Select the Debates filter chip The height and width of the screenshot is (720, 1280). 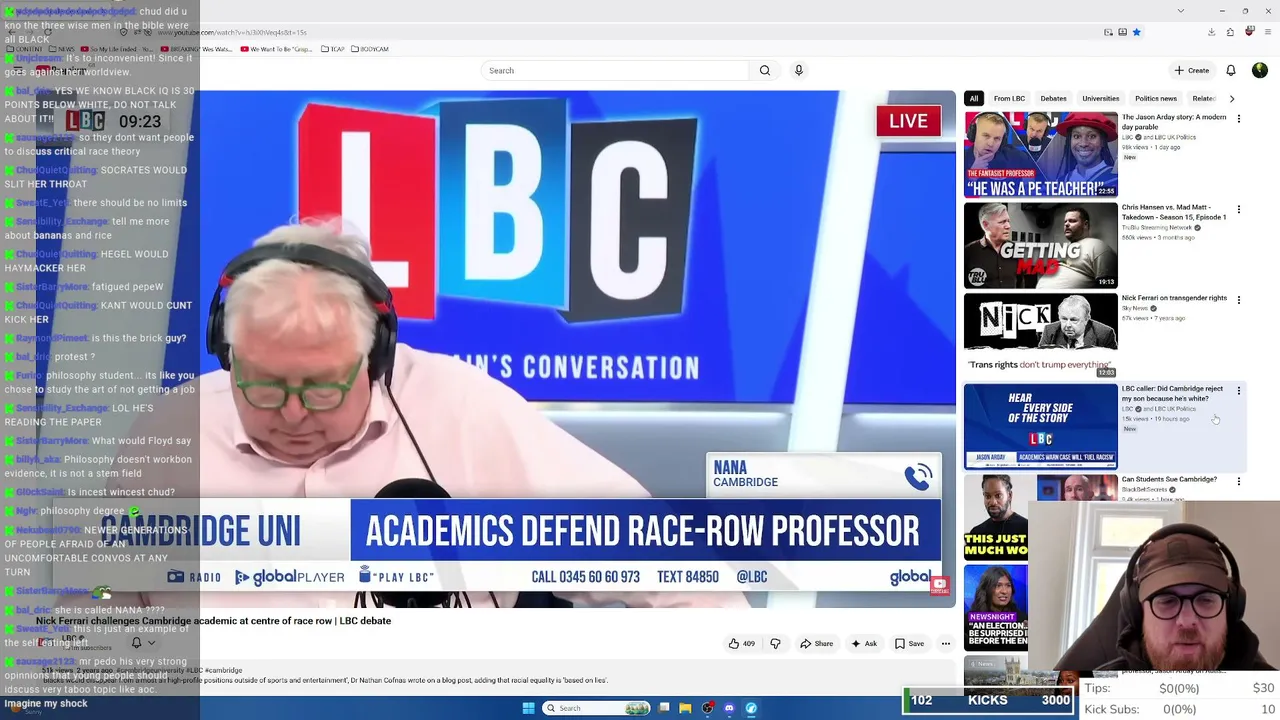(1053, 99)
